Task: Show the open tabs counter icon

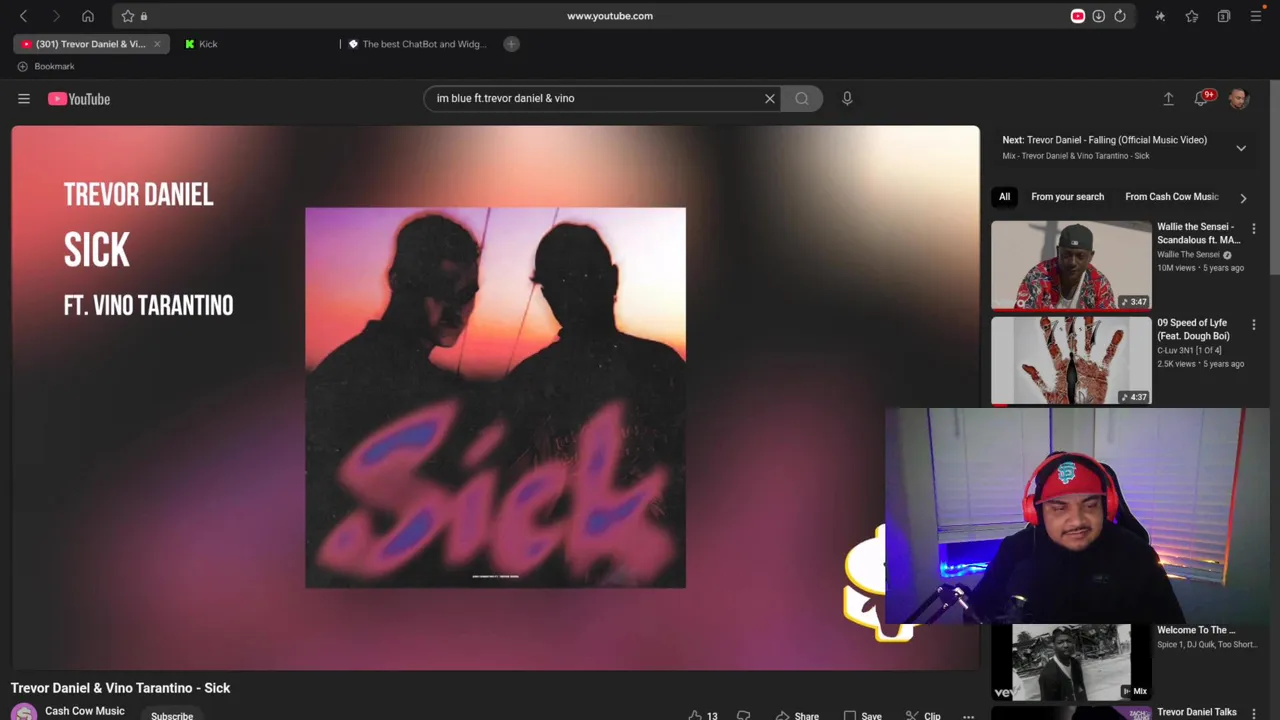Action: (x=1224, y=16)
